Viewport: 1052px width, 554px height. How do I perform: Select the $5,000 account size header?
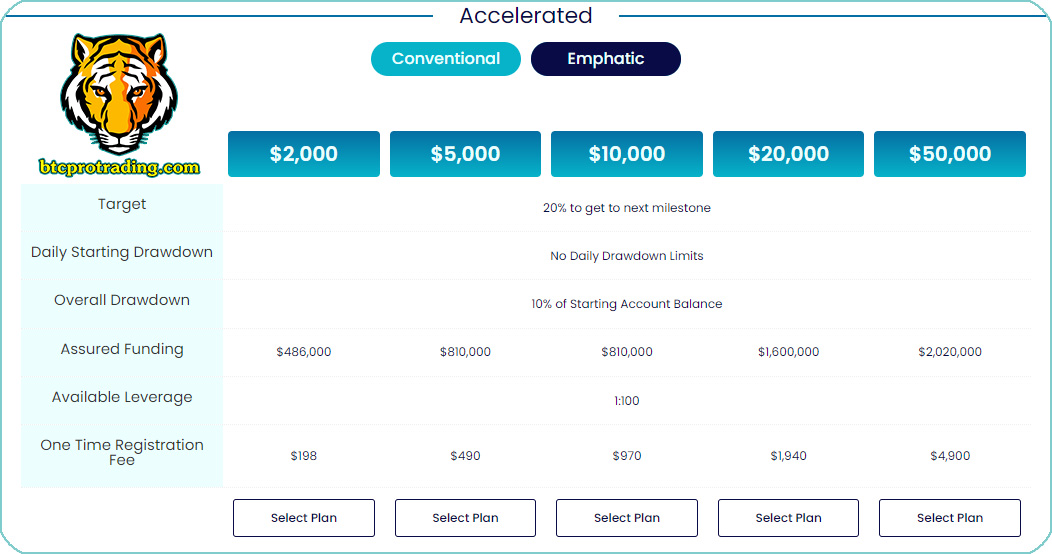465,154
